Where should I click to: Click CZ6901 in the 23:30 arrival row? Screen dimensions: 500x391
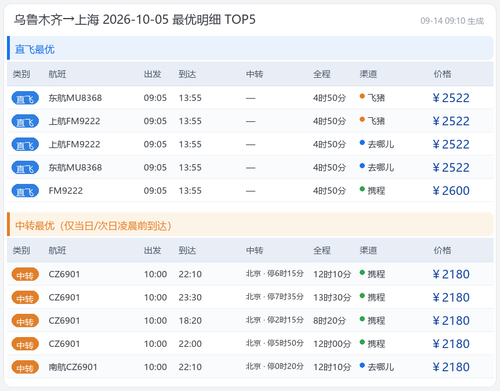[x=64, y=297]
